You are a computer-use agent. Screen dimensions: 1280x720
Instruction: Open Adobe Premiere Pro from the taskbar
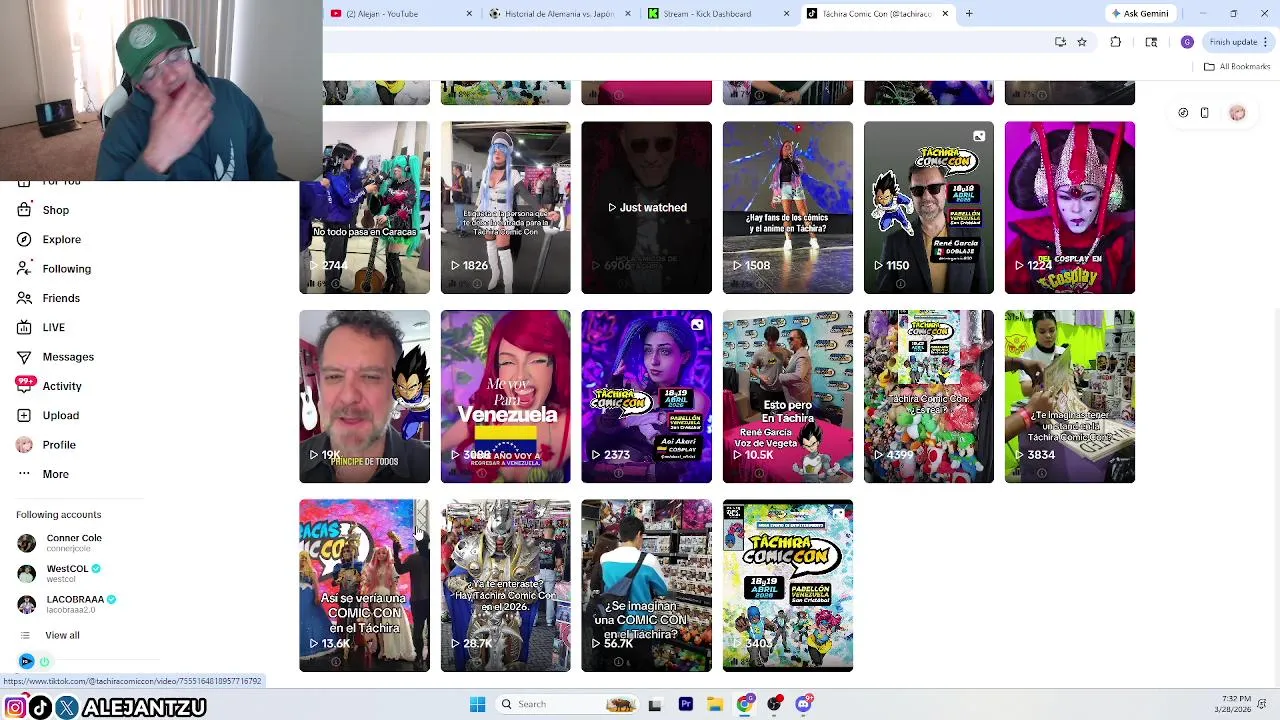[686, 704]
